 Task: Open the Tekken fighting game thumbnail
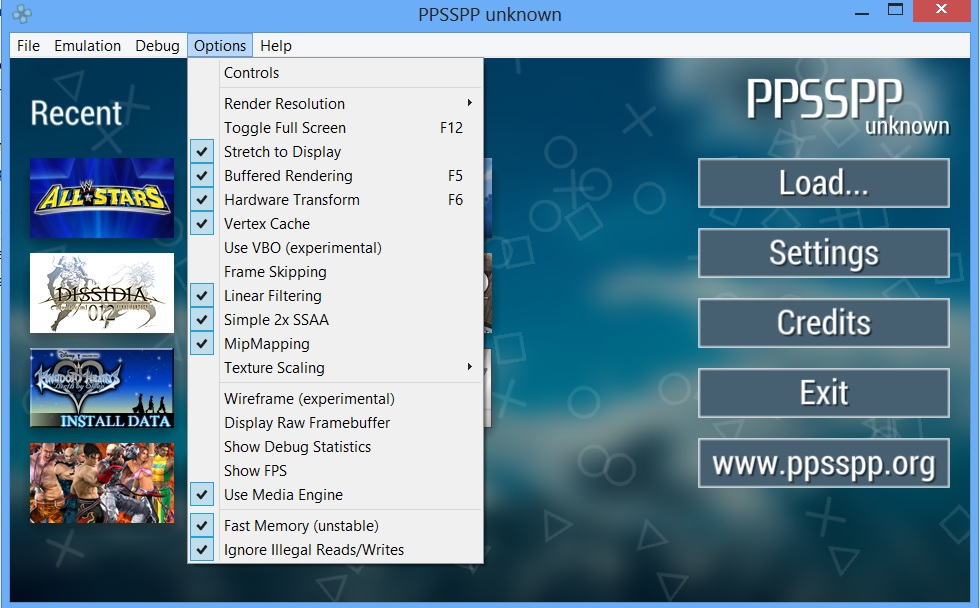point(101,483)
